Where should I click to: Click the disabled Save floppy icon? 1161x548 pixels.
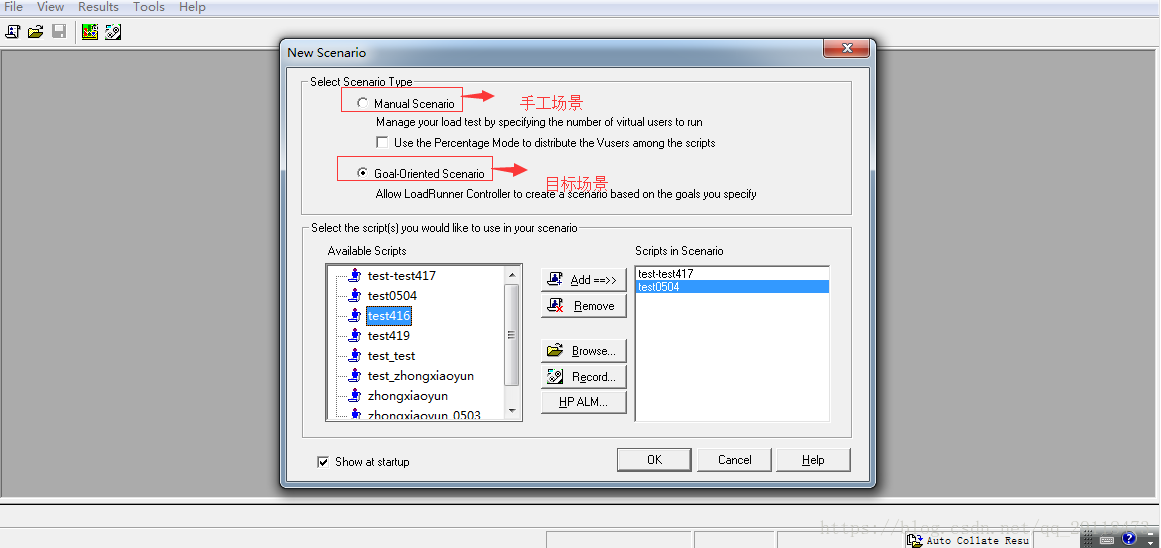[x=59, y=32]
